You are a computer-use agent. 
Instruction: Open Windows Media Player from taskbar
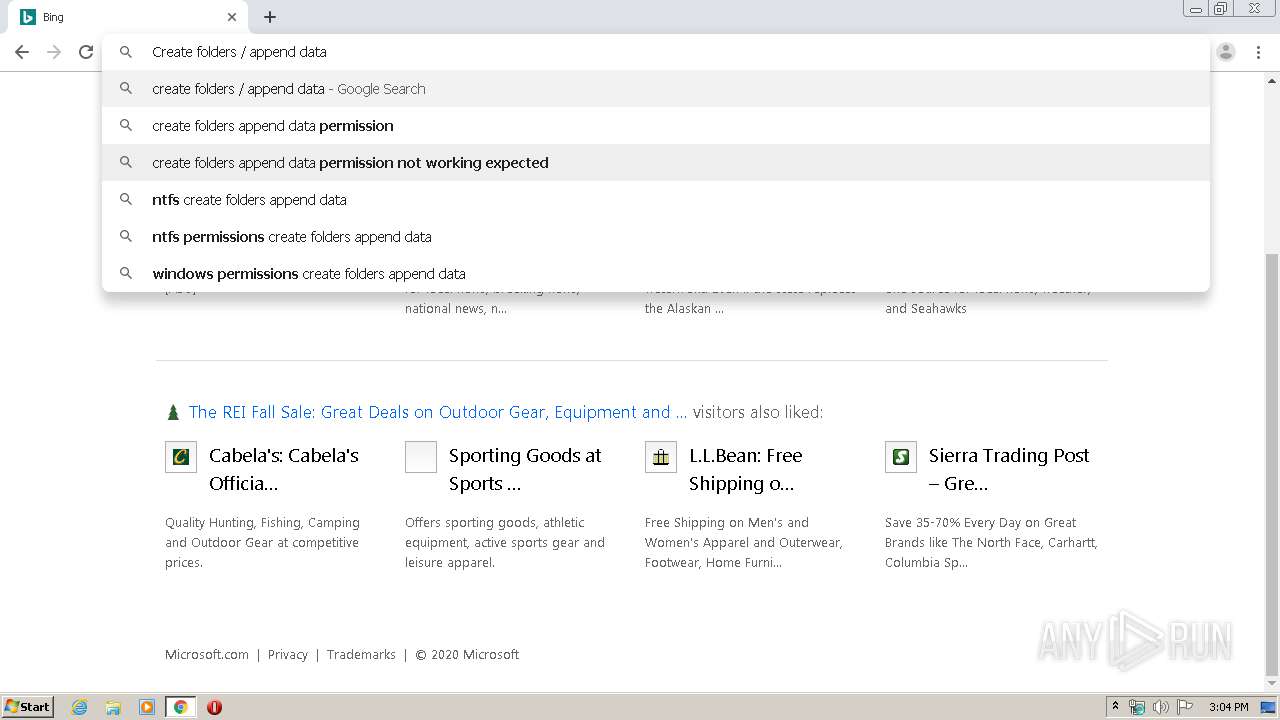pos(147,707)
